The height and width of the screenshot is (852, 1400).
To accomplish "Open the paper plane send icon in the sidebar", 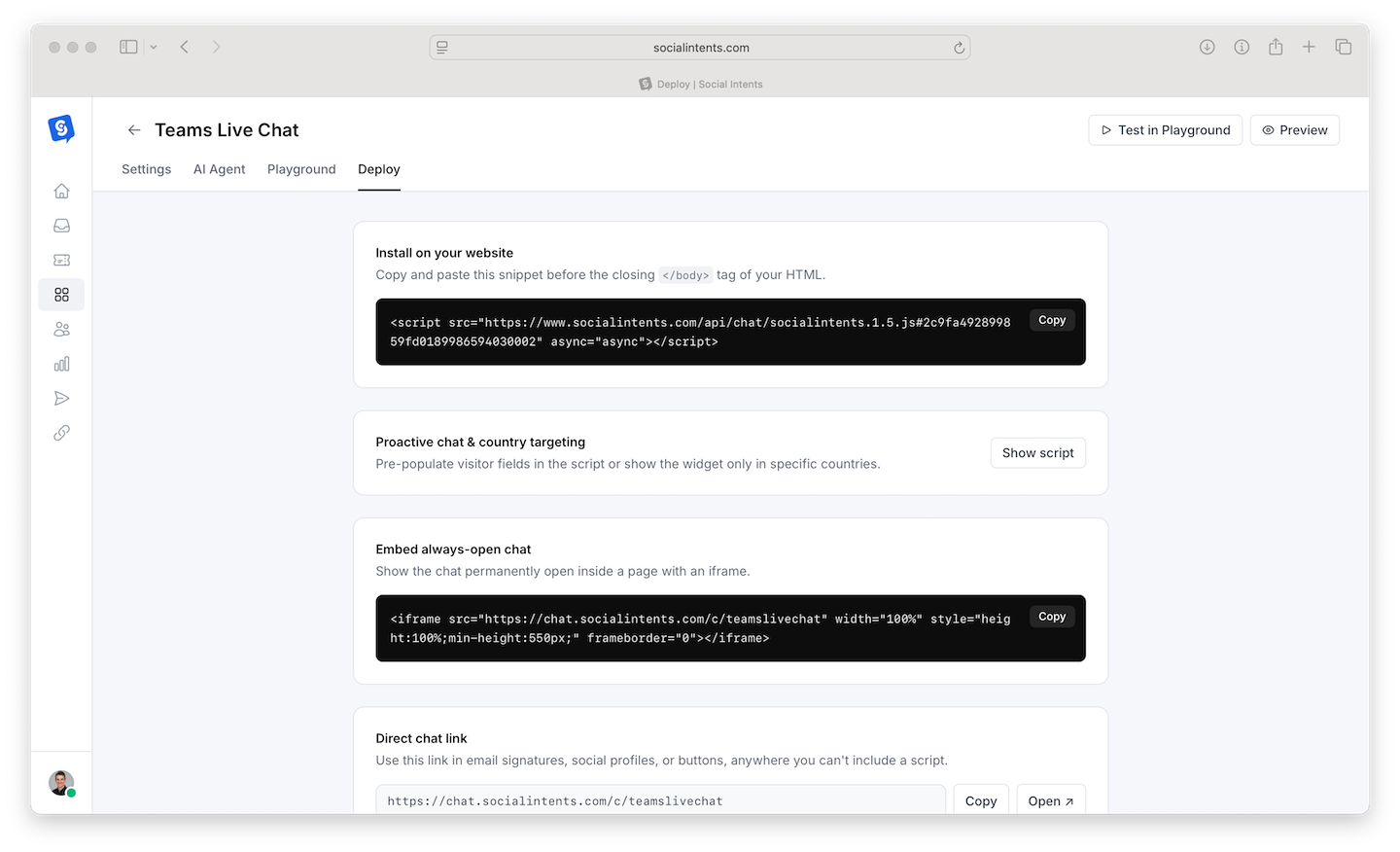I will click(x=61, y=398).
